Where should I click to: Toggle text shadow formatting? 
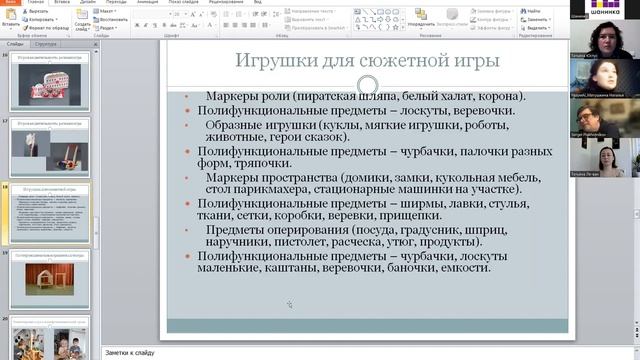pyautogui.click(x=164, y=25)
